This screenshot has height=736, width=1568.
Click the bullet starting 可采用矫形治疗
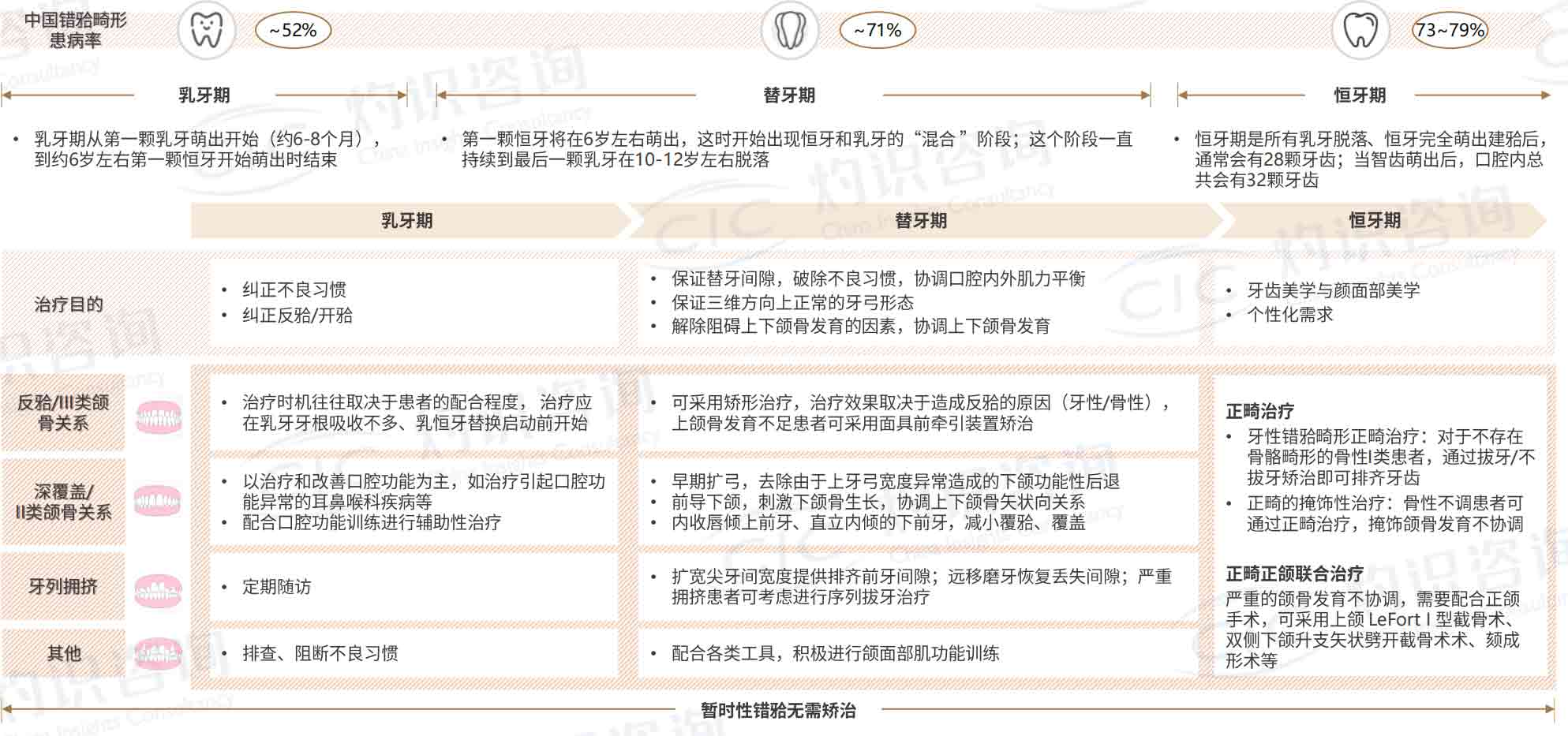[x=922, y=413]
